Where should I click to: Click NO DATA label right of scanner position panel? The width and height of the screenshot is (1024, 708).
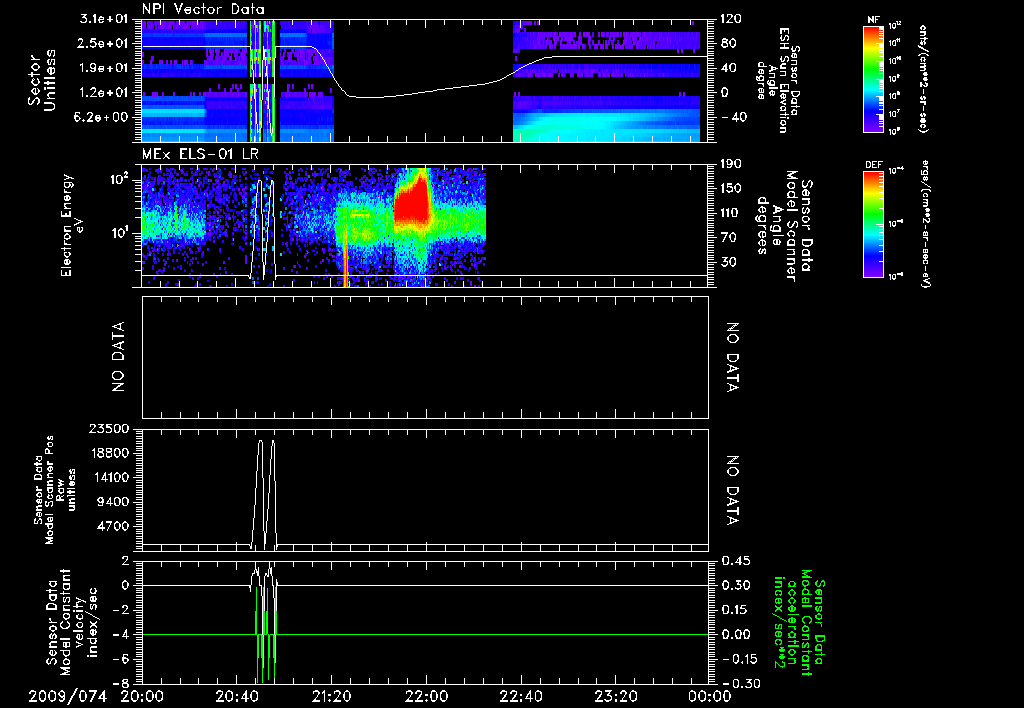click(x=732, y=491)
